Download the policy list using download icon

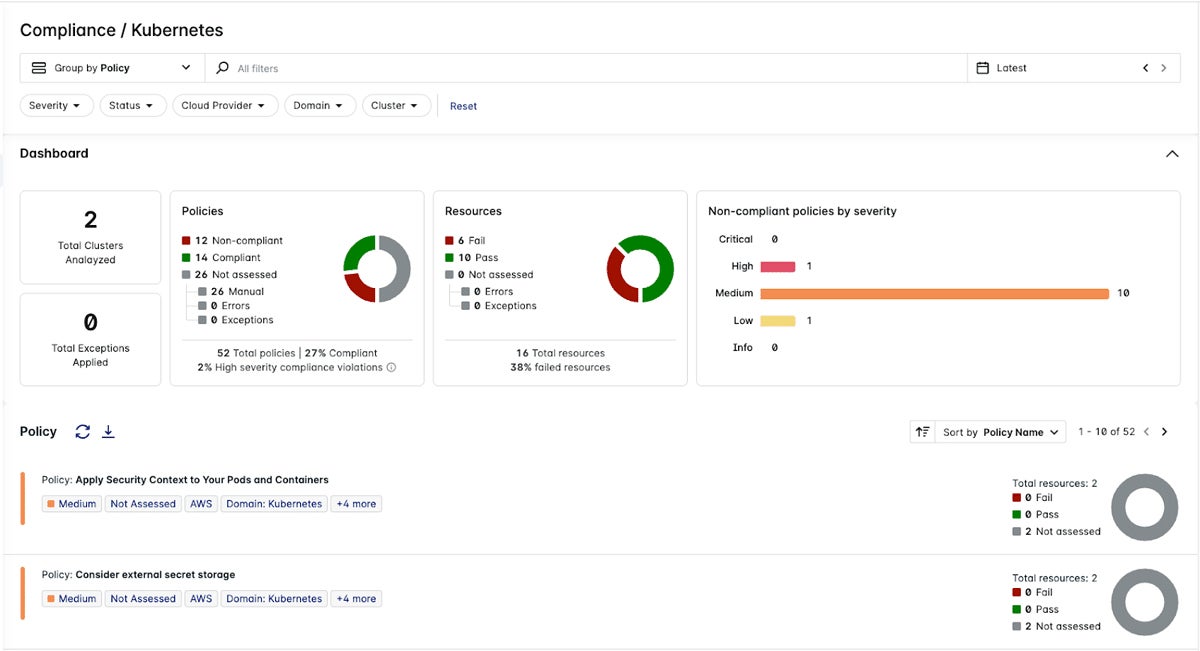coord(109,432)
